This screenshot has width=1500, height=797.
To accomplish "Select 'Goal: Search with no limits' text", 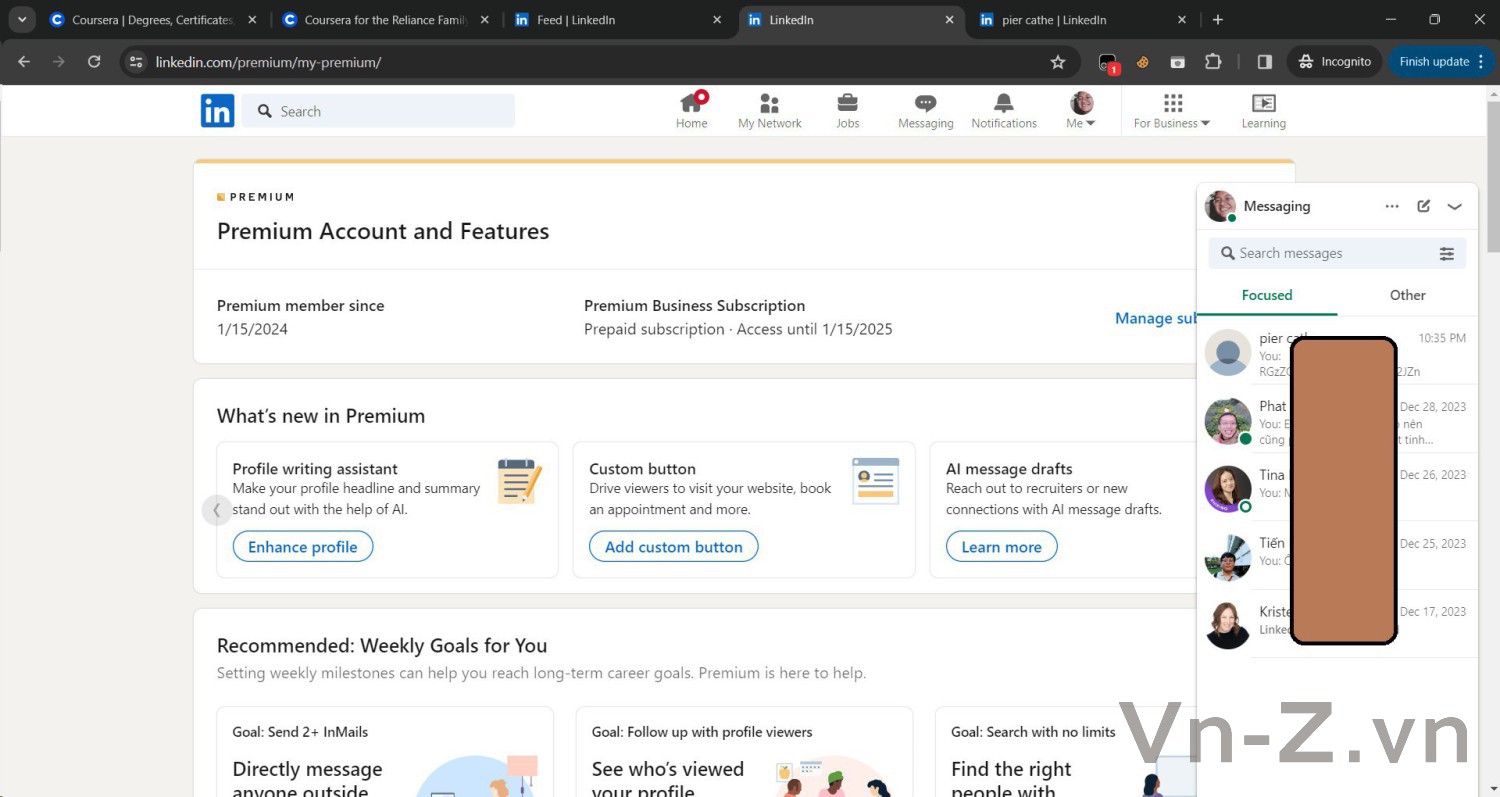I will [1033, 732].
